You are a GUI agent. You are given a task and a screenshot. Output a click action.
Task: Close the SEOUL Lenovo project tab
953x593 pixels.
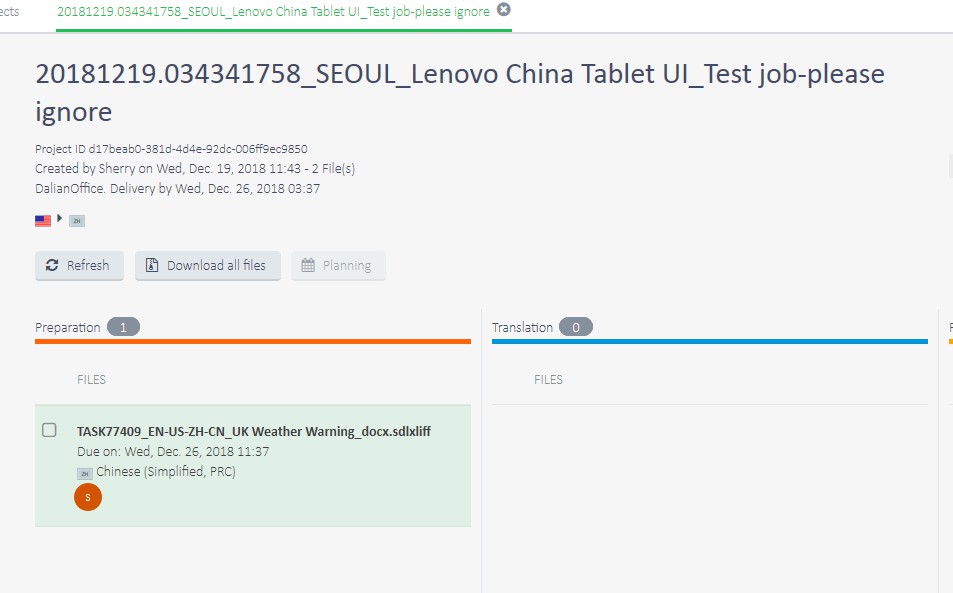[x=503, y=9]
